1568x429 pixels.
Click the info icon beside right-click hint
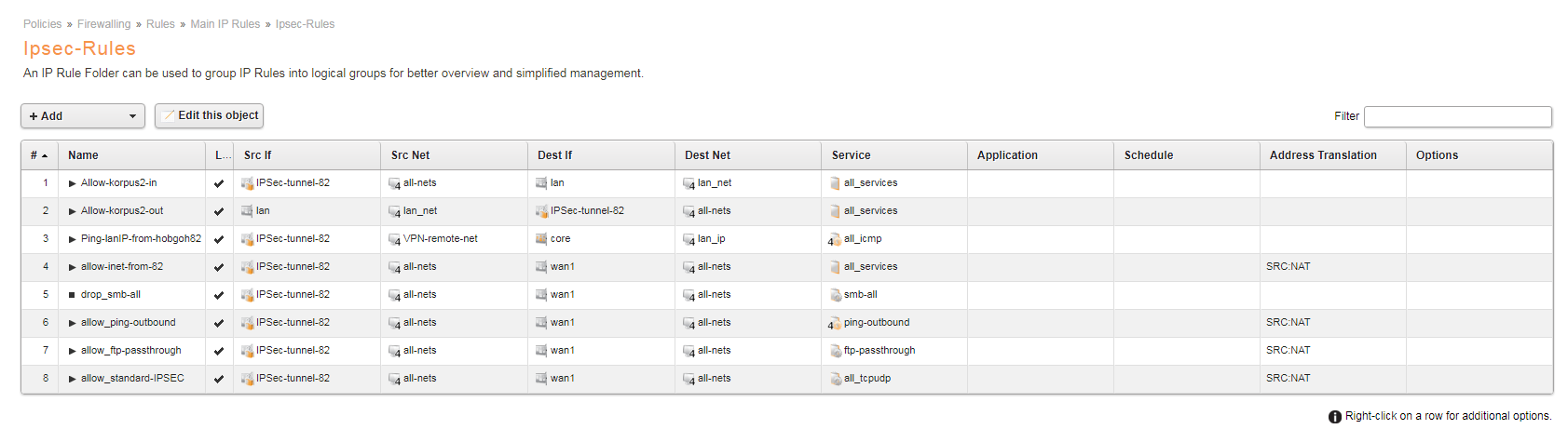pyautogui.click(x=1335, y=417)
